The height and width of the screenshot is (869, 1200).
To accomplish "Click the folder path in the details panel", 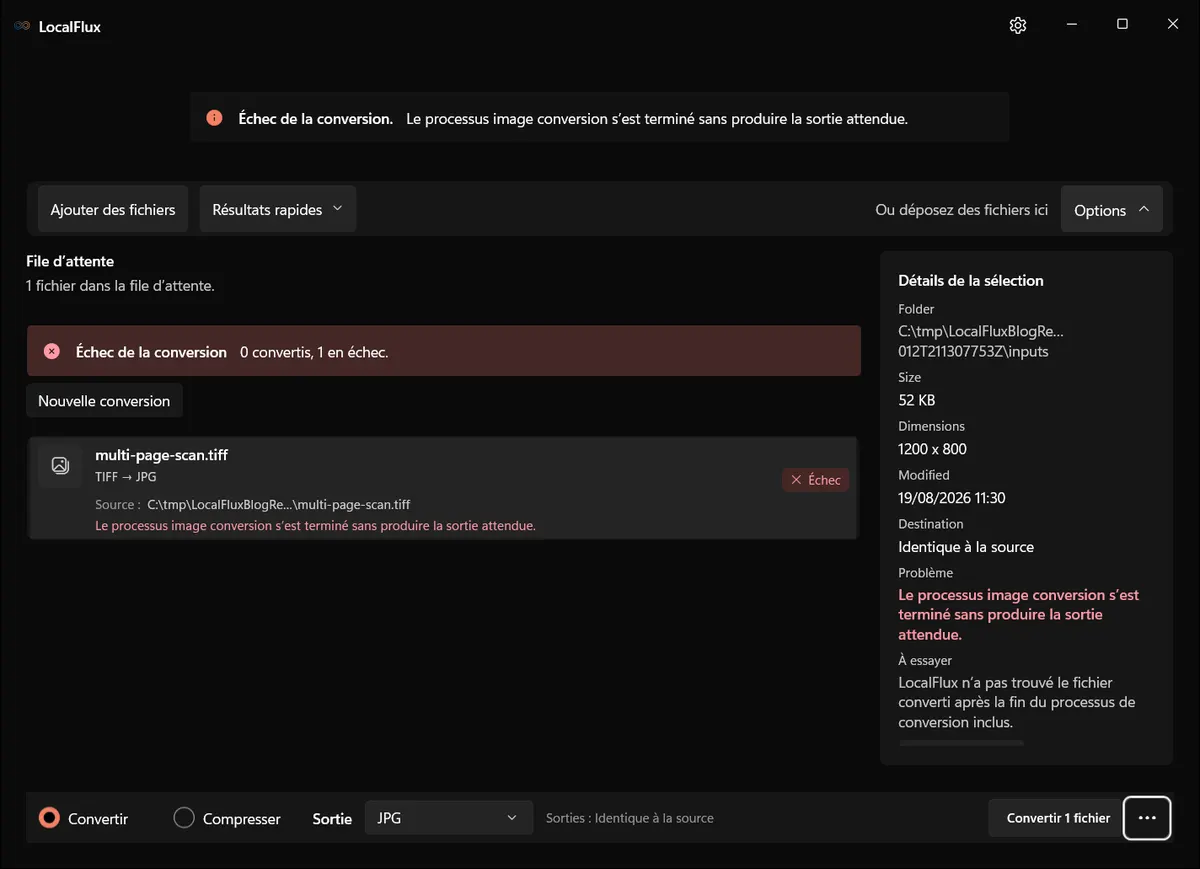I will coord(981,341).
